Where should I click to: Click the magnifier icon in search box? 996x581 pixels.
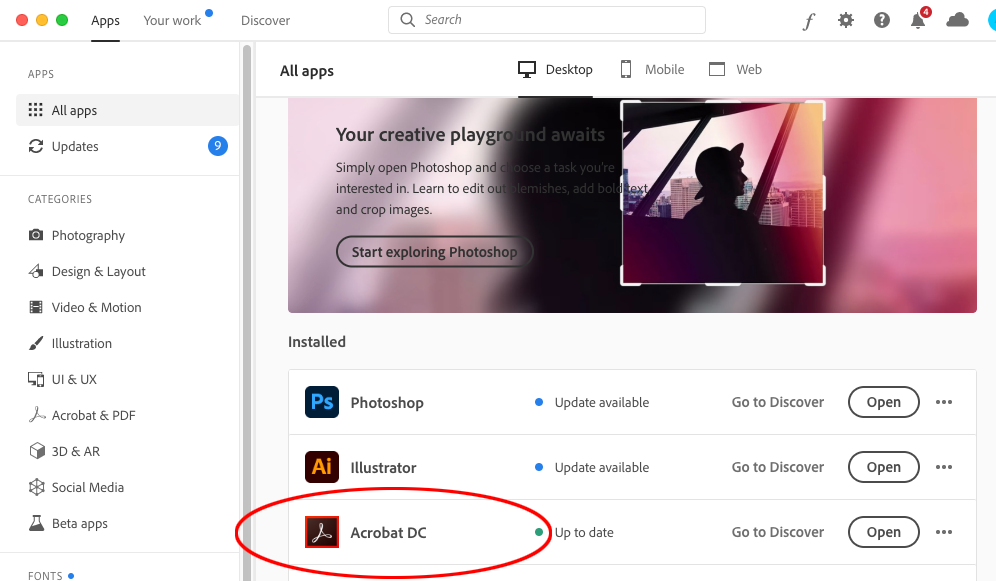407,20
